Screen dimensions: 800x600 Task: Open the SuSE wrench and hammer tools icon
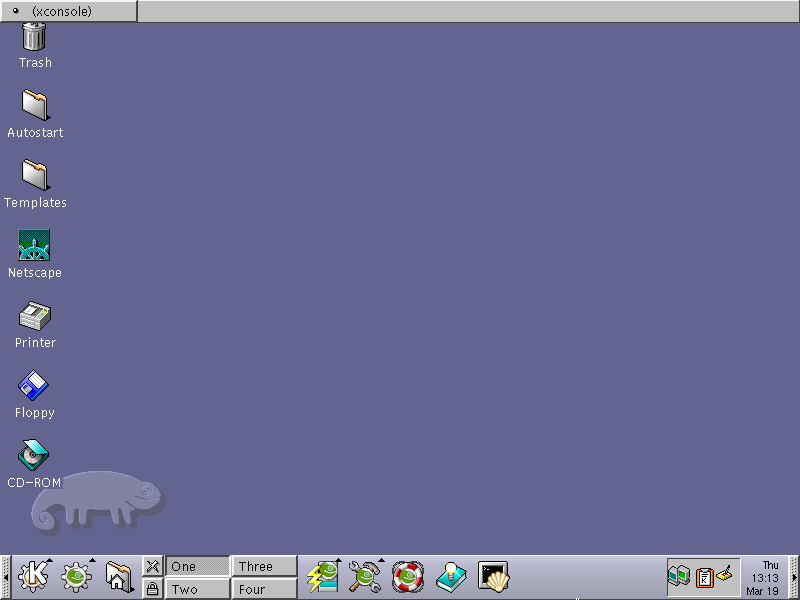(x=365, y=577)
